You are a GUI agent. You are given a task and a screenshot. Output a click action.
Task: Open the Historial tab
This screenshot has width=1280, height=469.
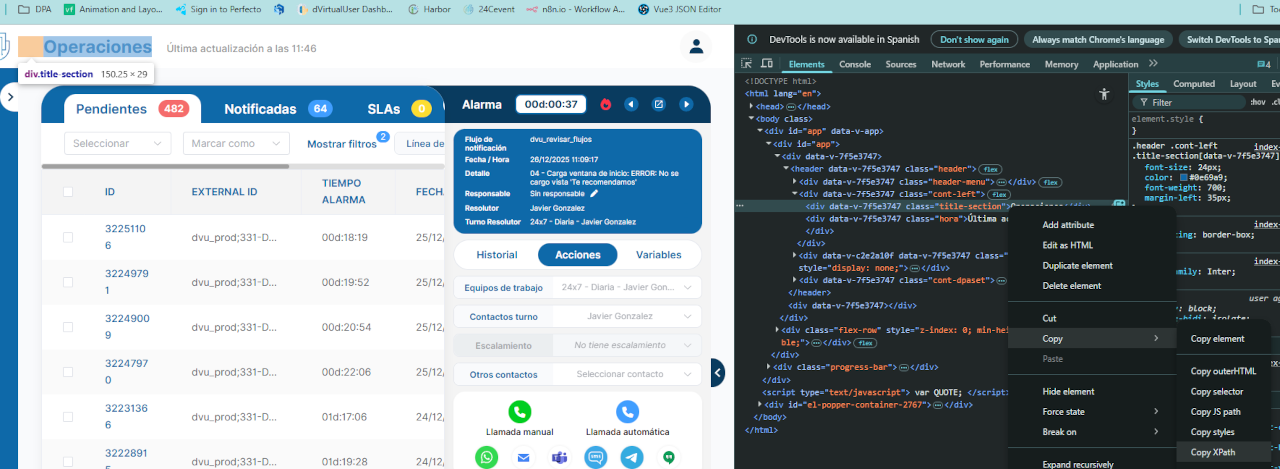(497, 255)
